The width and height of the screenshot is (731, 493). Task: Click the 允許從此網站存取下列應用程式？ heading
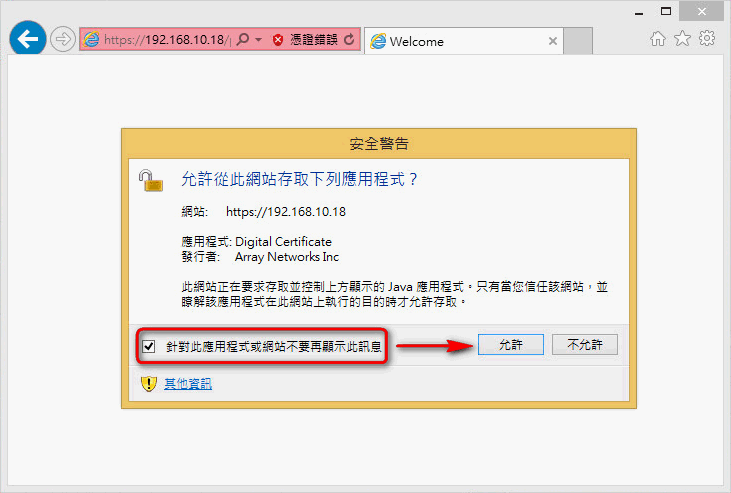[299, 179]
